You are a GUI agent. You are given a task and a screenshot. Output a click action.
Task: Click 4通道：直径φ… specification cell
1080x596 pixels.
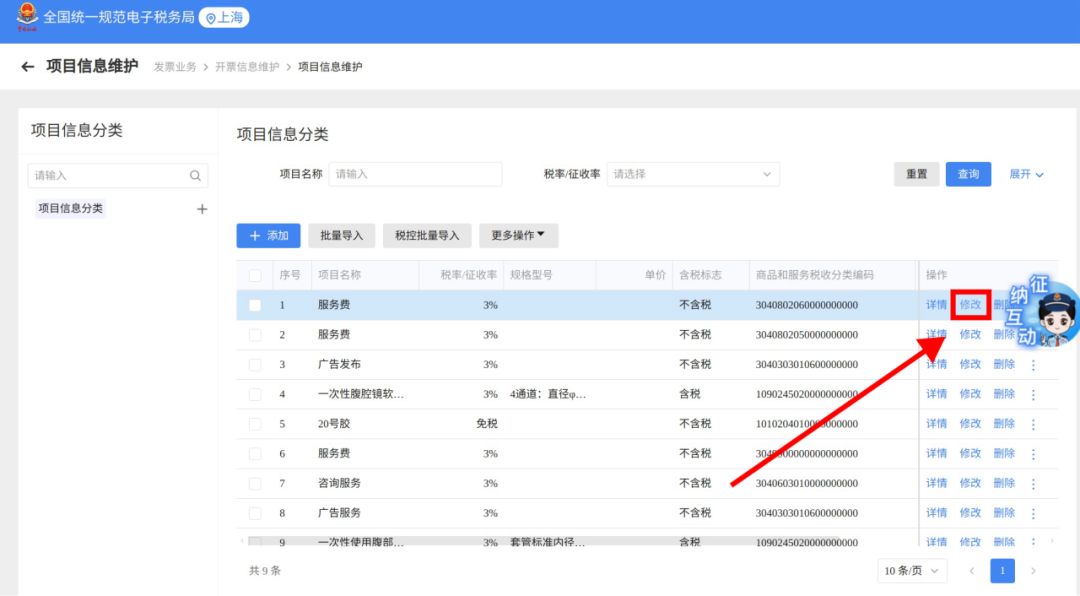coord(548,394)
